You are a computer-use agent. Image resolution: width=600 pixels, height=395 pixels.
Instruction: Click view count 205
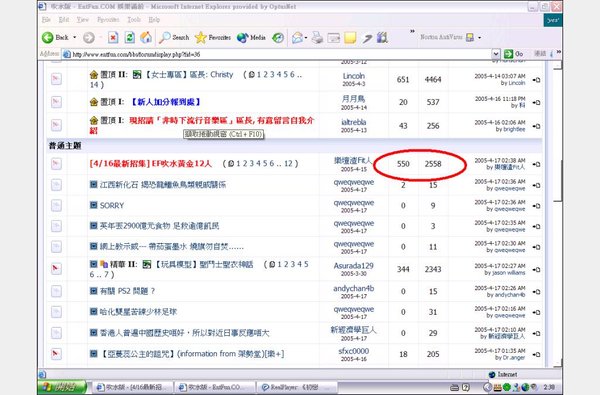click(x=433, y=354)
